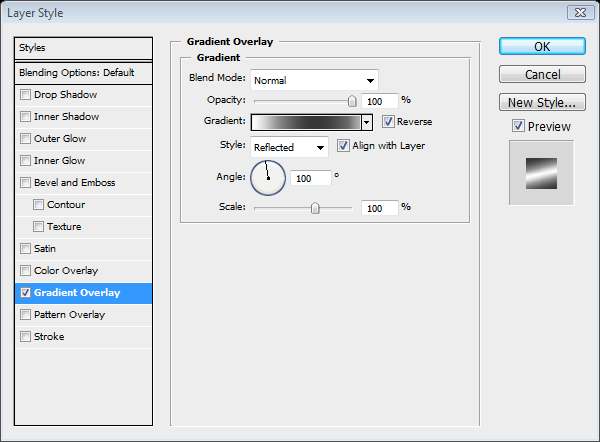Click the gradient color bar swatch
Image resolution: width=600 pixels, height=442 pixels.
[x=305, y=122]
